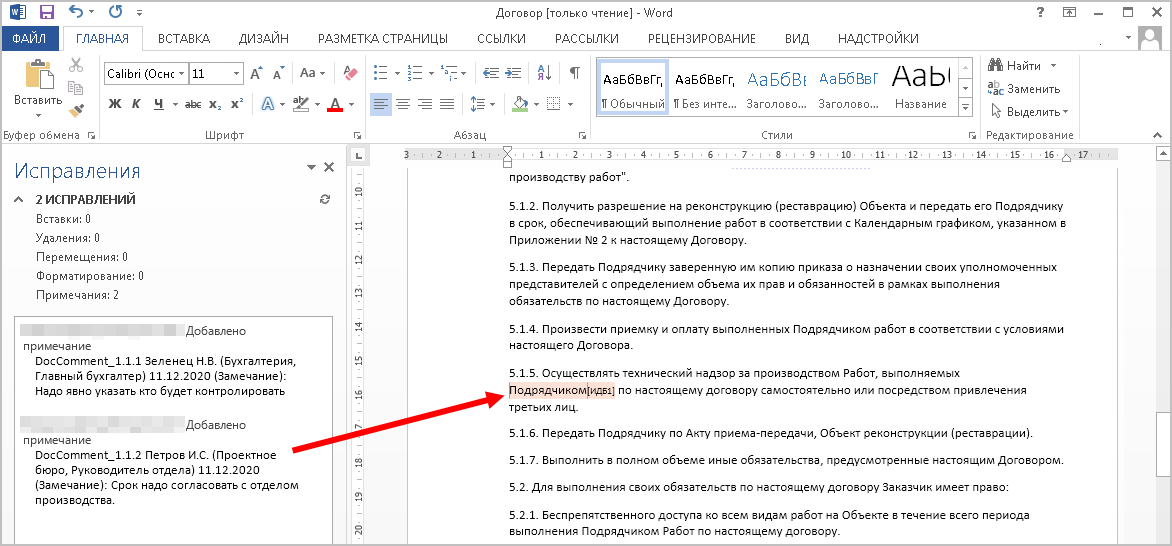The width and height of the screenshot is (1172, 546).
Task: Click the Заменить button
Action: point(1024,88)
